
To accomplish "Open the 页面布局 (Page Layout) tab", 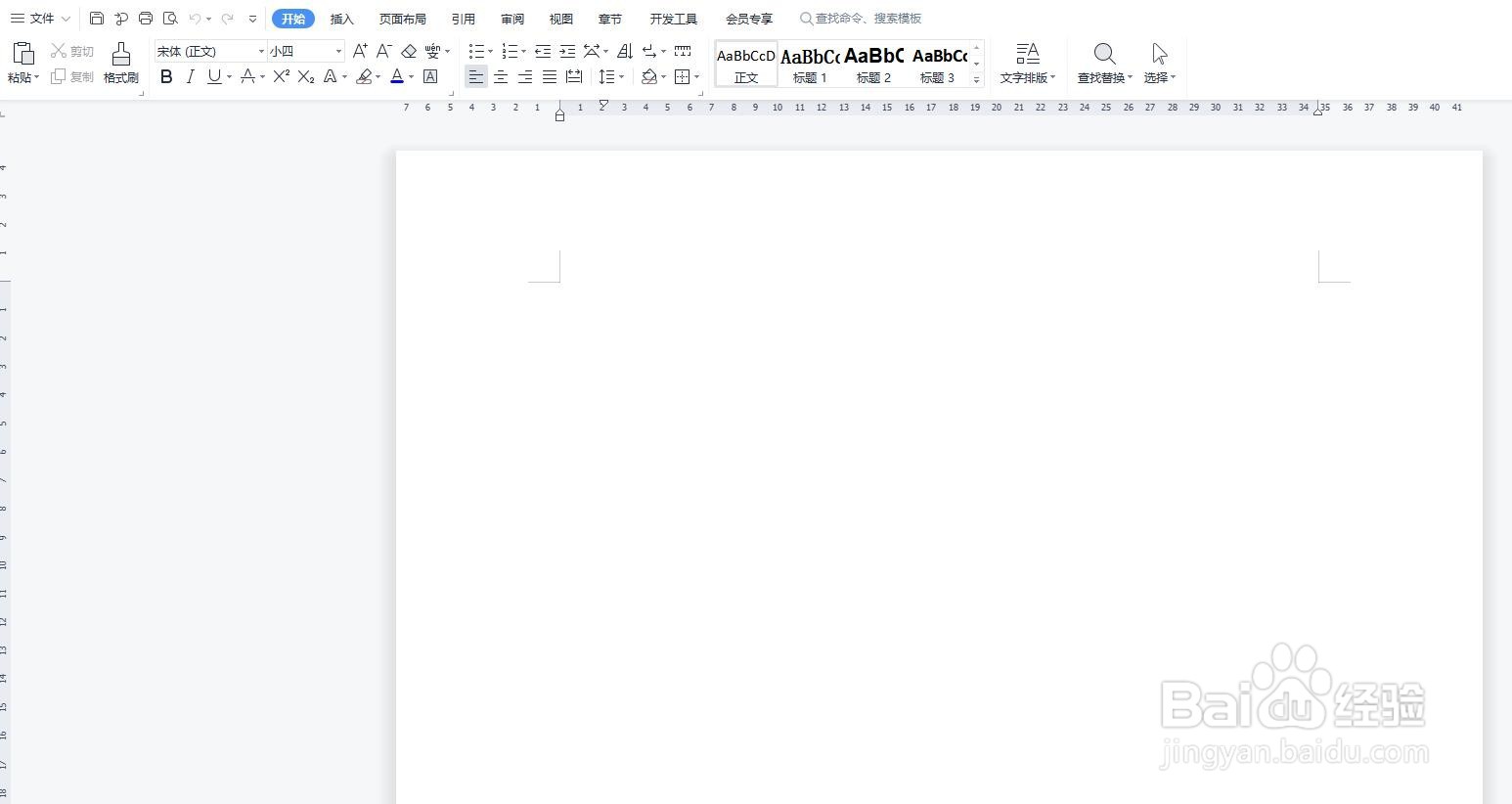I will tap(403, 19).
